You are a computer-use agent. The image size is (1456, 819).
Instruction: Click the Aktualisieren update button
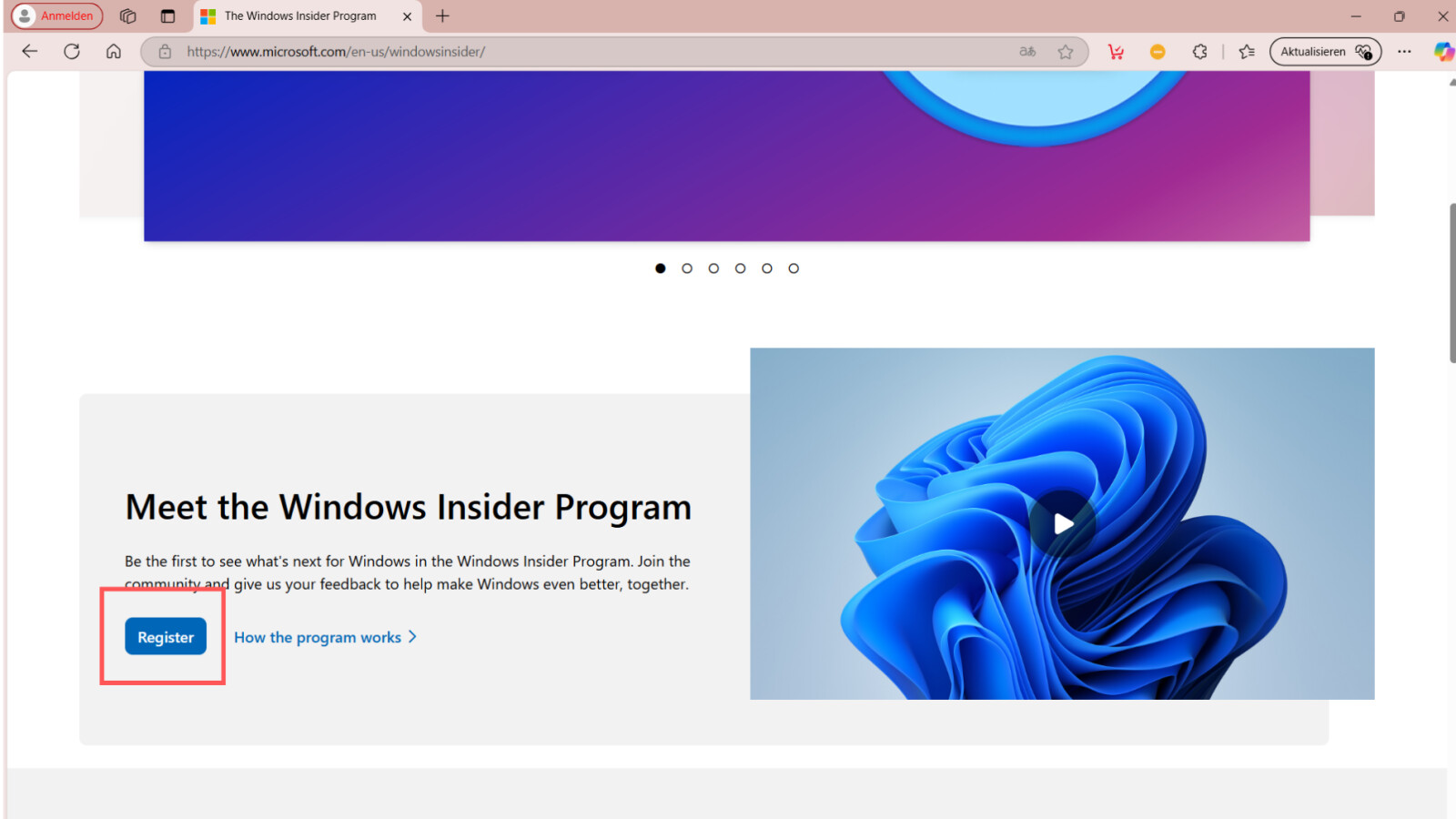1325,52
